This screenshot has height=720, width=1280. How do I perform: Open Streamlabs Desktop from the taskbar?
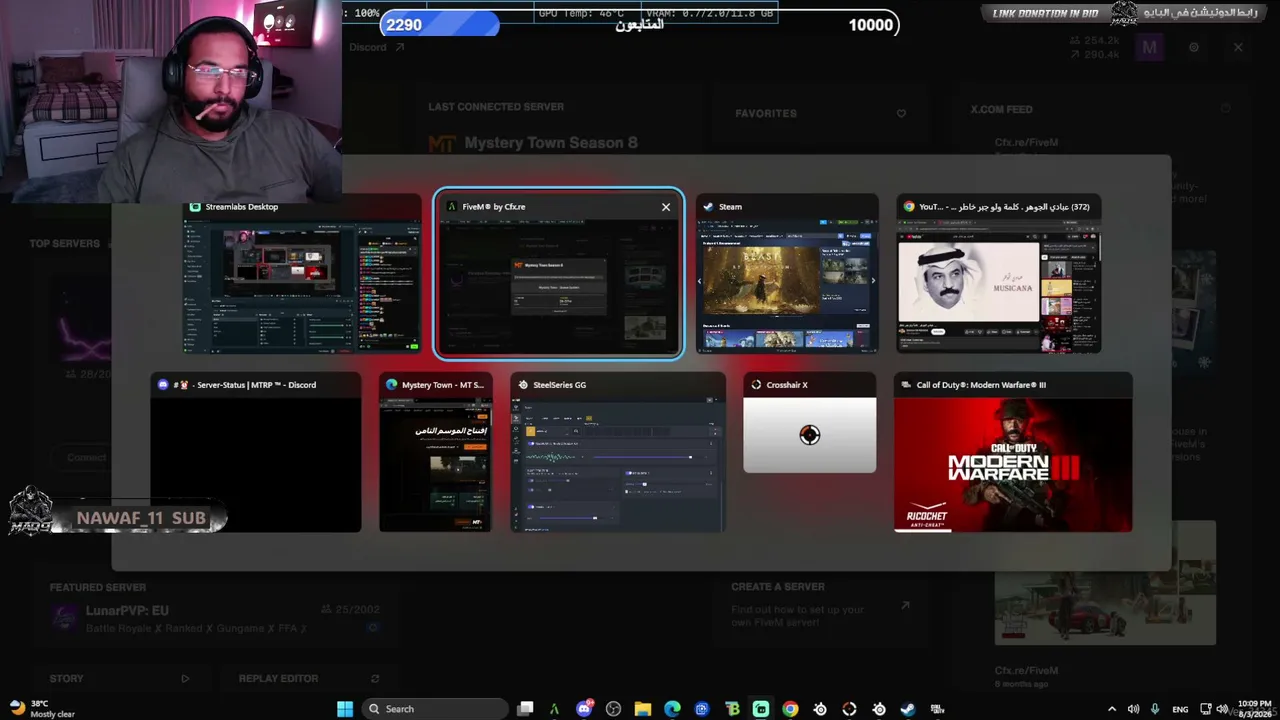click(x=761, y=709)
